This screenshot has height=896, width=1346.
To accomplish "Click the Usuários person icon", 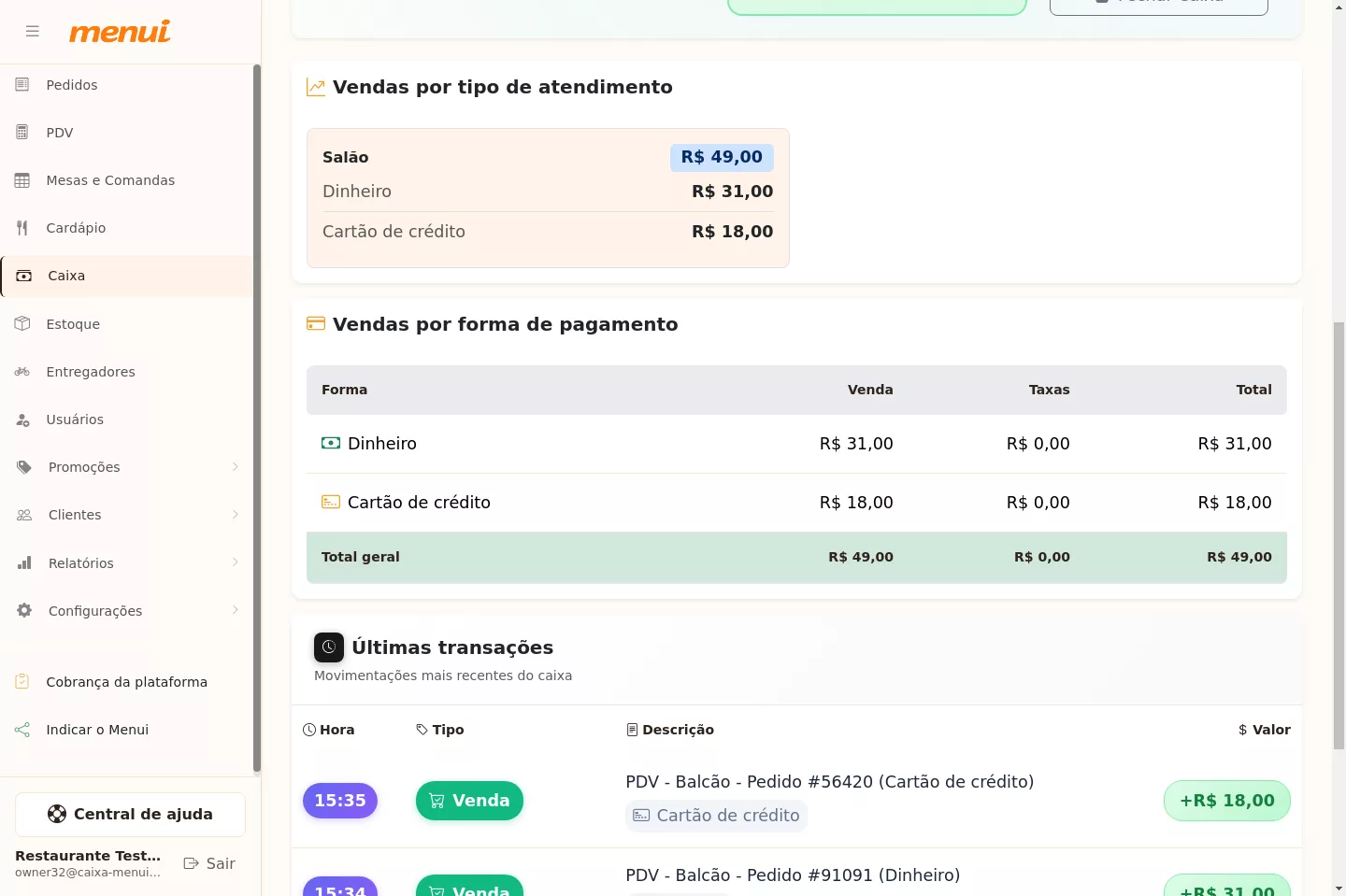I will pyautogui.click(x=22, y=420).
